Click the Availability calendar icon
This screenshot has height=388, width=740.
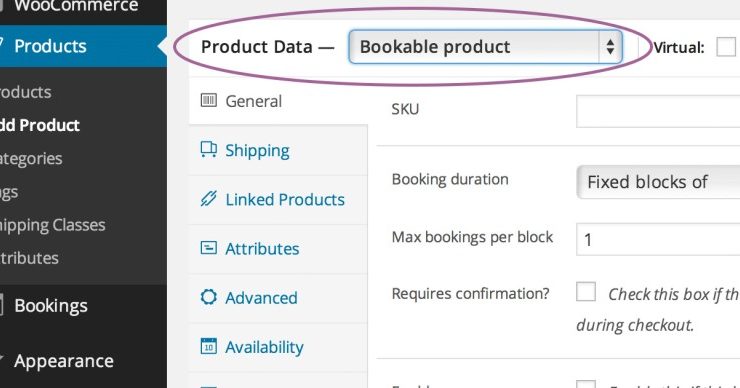[x=209, y=346]
